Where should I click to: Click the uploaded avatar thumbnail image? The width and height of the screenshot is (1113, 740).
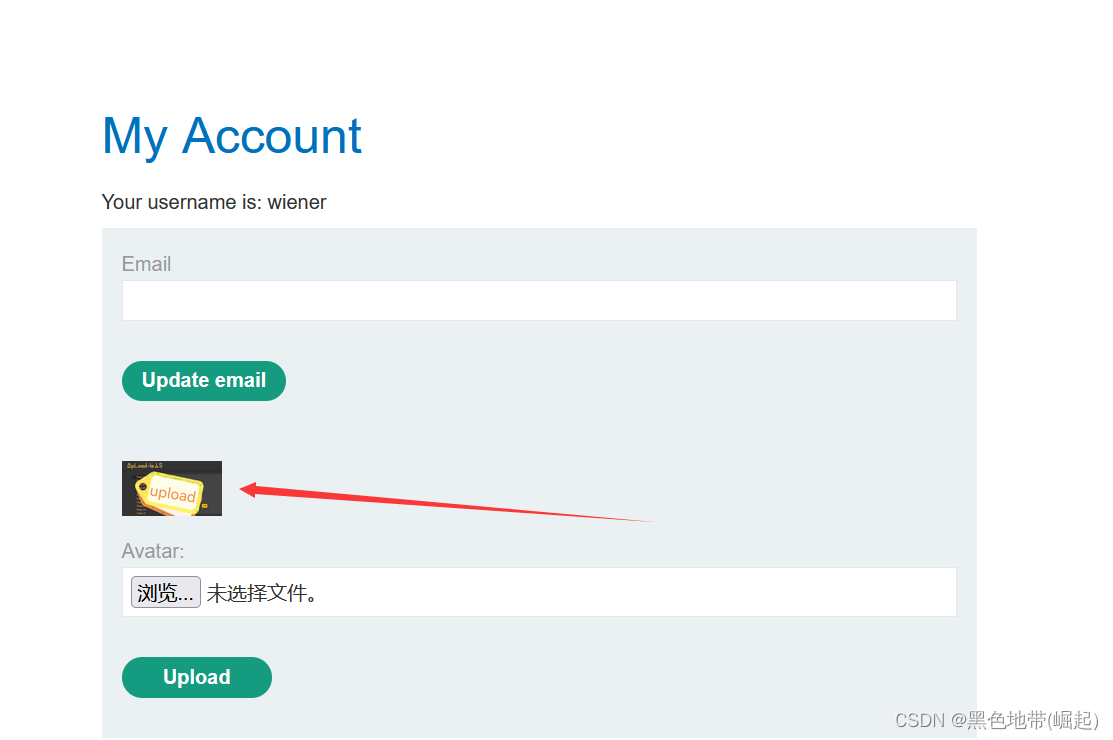172,488
